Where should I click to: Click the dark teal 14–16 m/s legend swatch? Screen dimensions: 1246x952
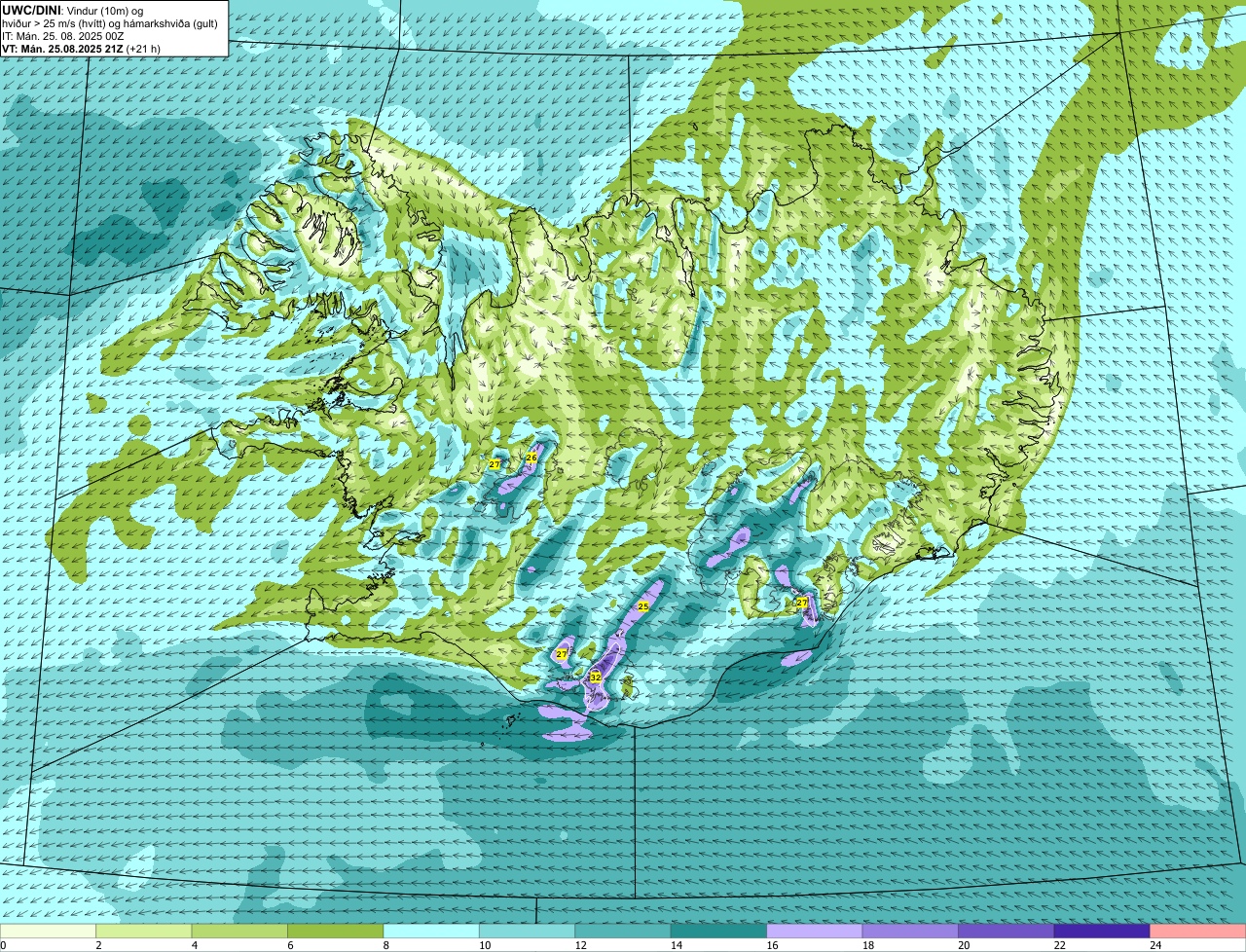point(719,932)
